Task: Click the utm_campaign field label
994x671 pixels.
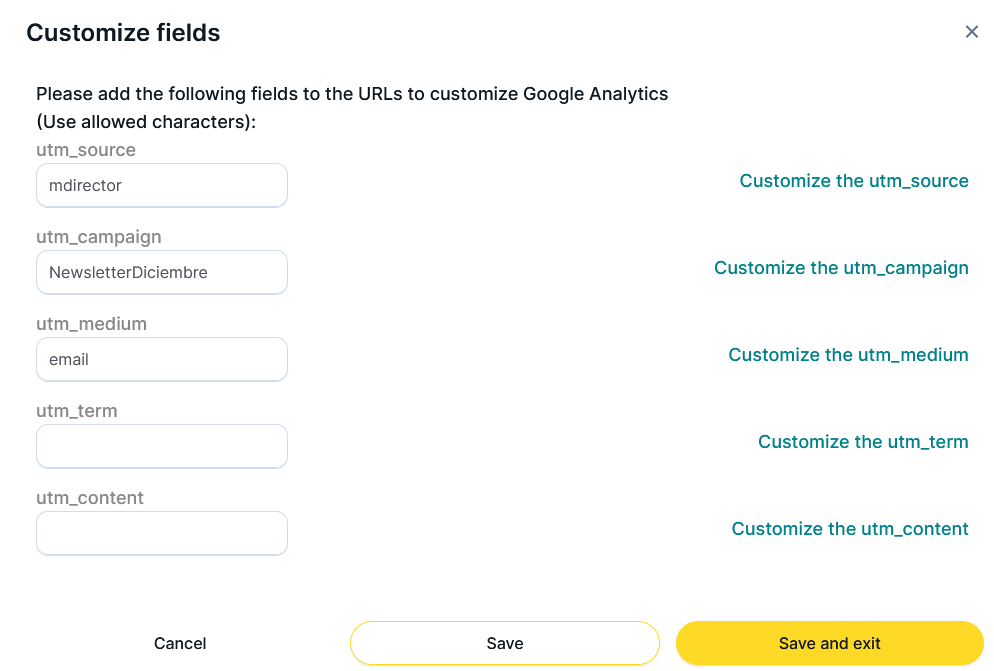Action: pyautogui.click(x=99, y=237)
